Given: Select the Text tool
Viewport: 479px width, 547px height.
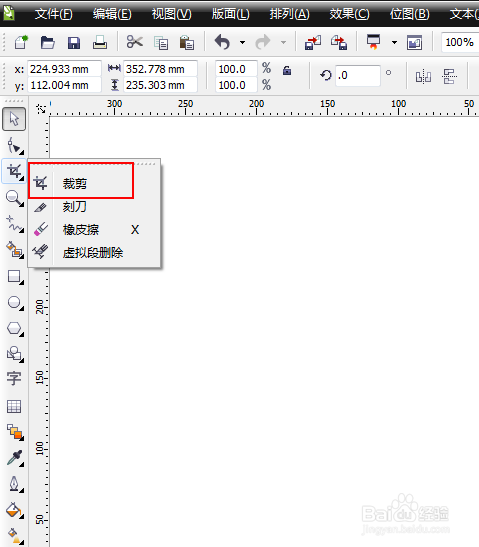Looking at the screenshot, I should pyautogui.click(x=14, y=379).
